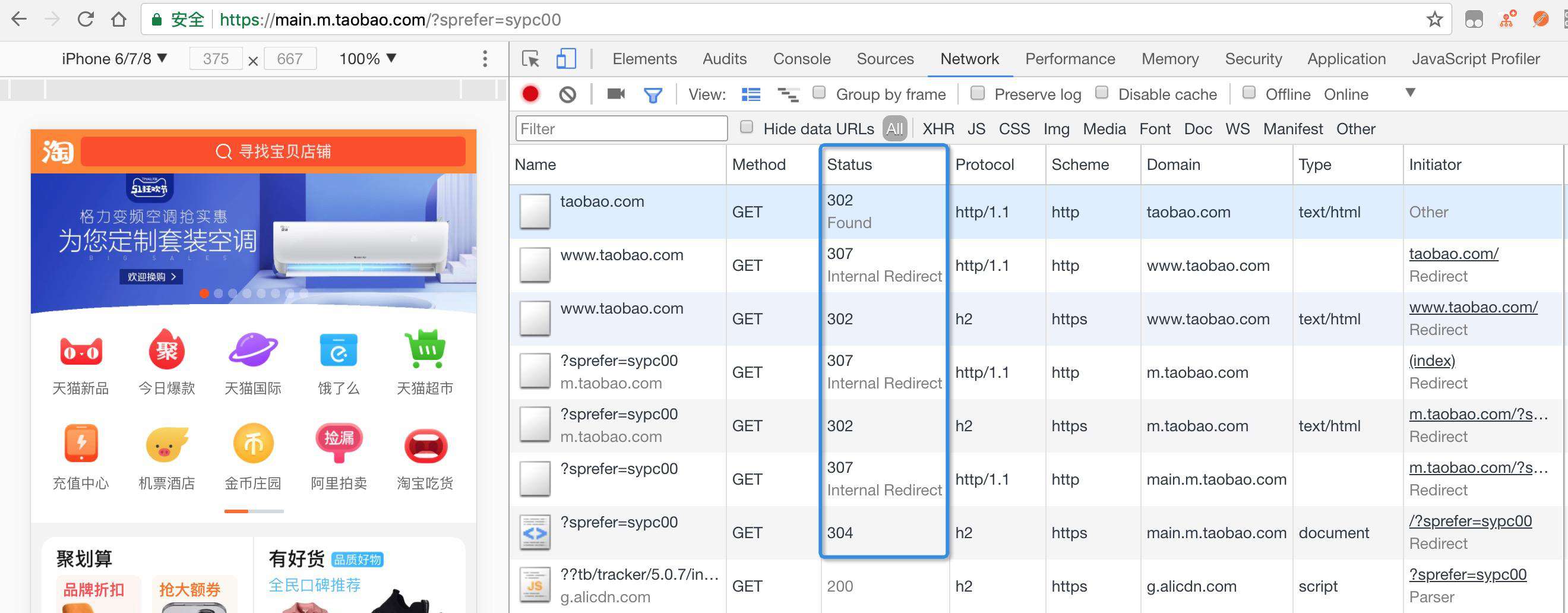Screen dimensions: 1568x613
Task: Click the browser address bar URL
Action: coord(390,20)
